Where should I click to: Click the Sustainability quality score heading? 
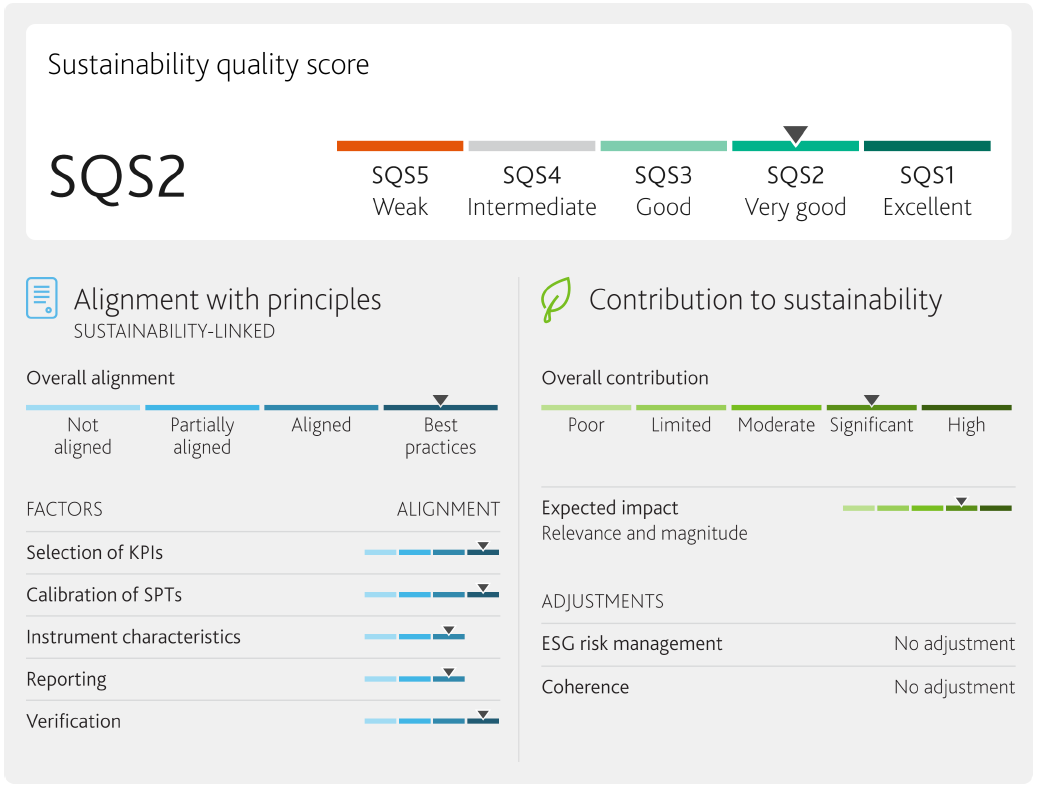(208, 66)
